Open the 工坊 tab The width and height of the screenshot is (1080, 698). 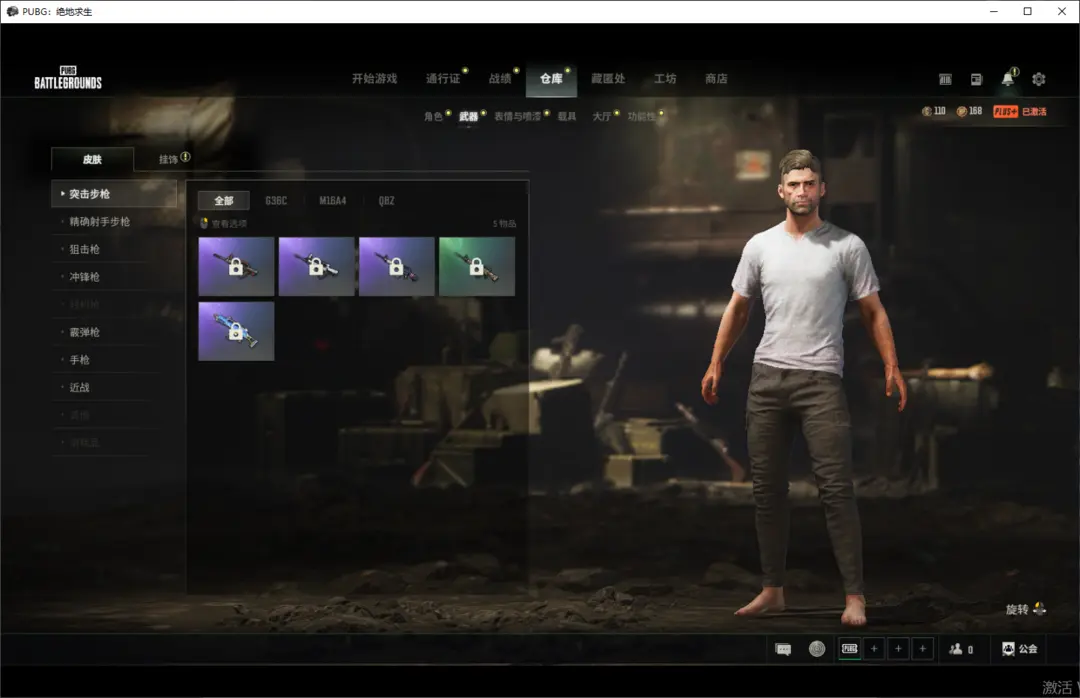(665, 79)
